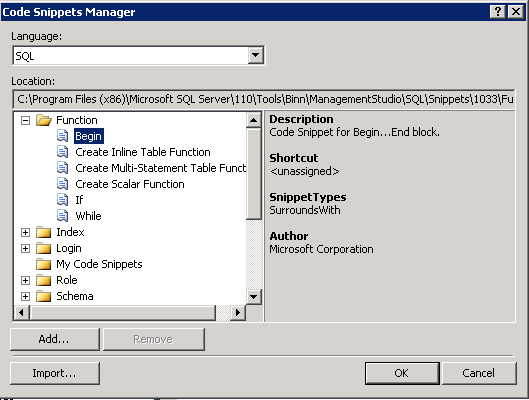Expand the Login folder node
The height and width of the screenshot is (400, 529).
click(25, 249)
